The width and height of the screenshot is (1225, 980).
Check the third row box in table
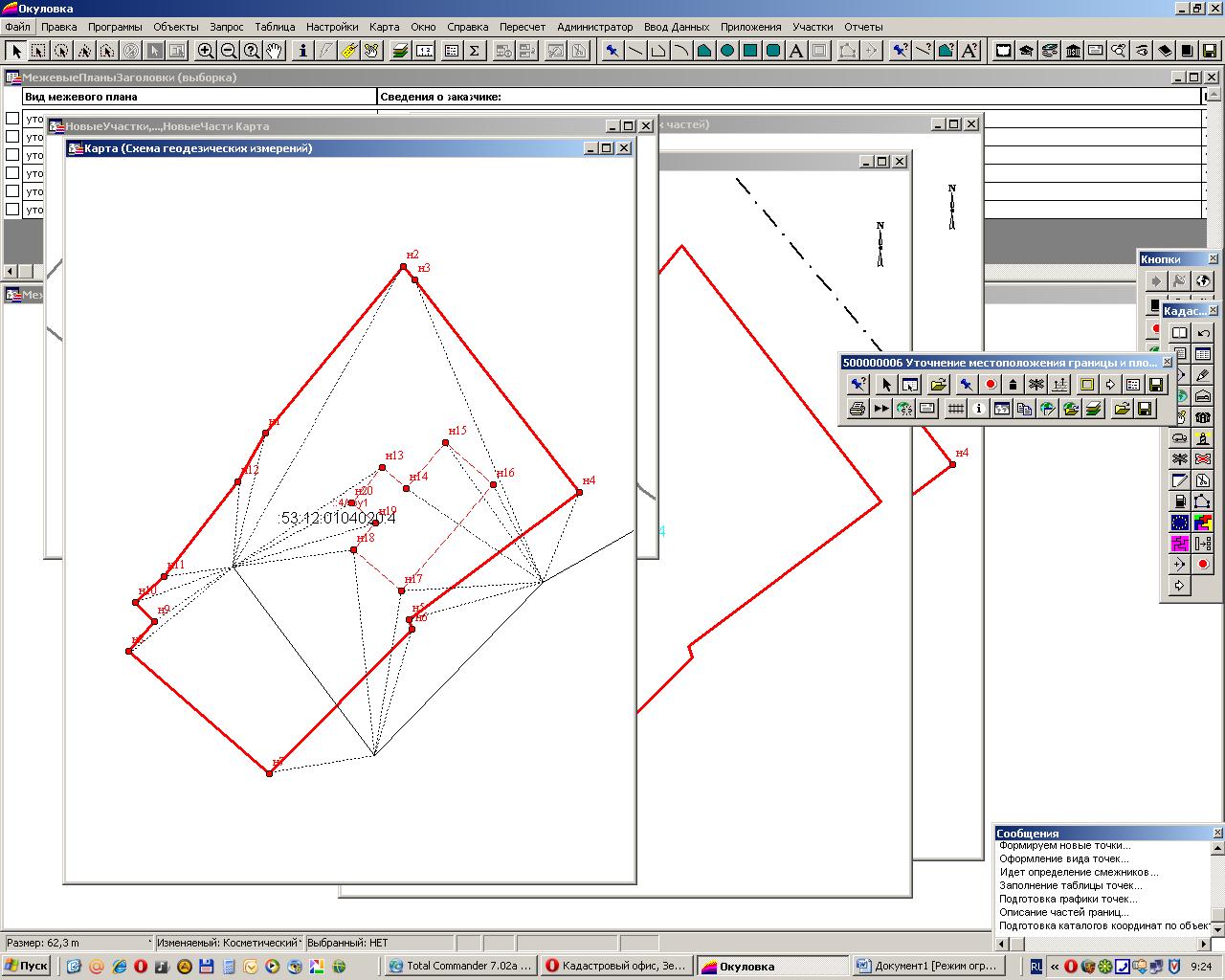point(12,155)
